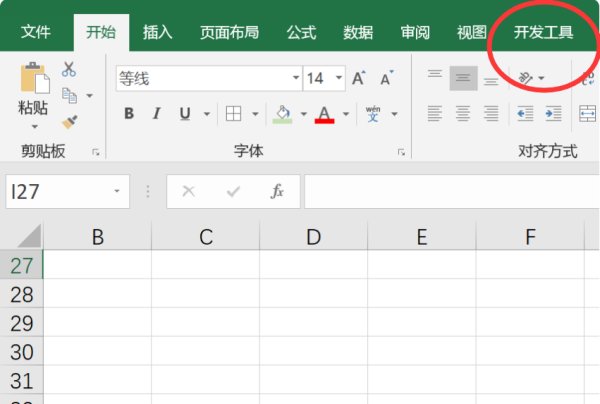This screenshot has height=404, width=600.
Task: Expand the copy options arrow
Action: tap(90, 95)
